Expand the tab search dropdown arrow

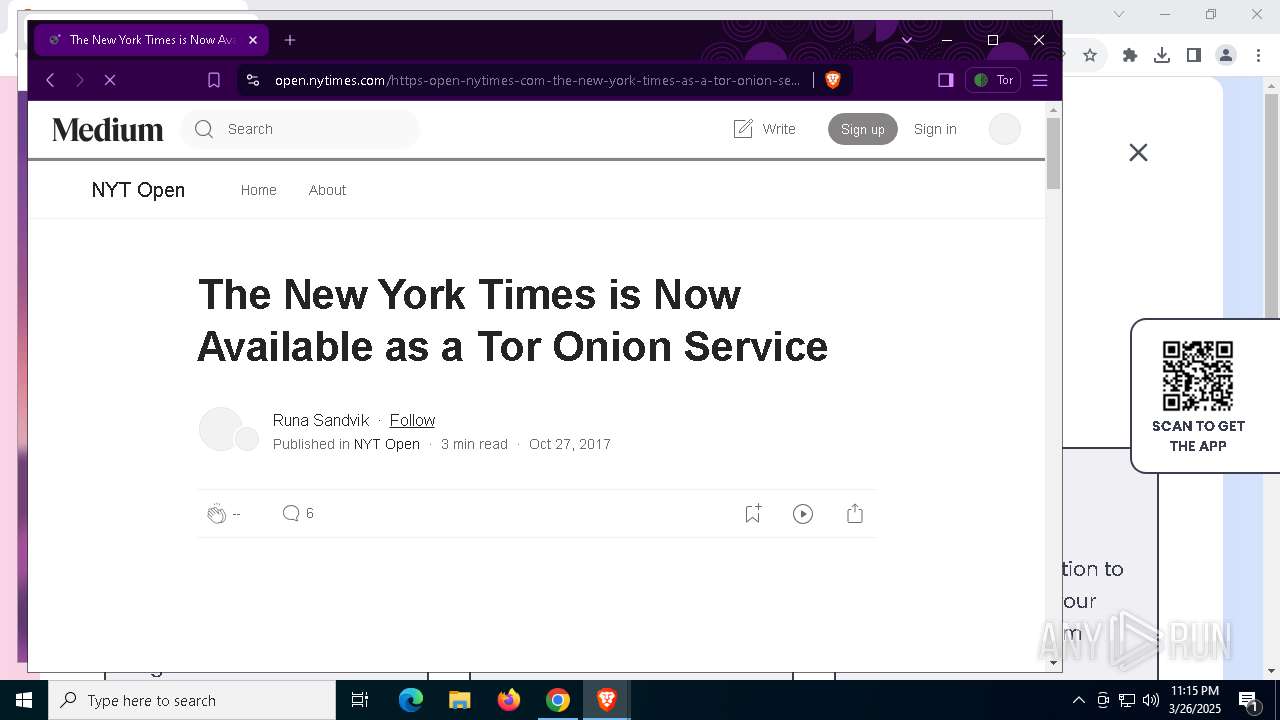coord(907,40)
